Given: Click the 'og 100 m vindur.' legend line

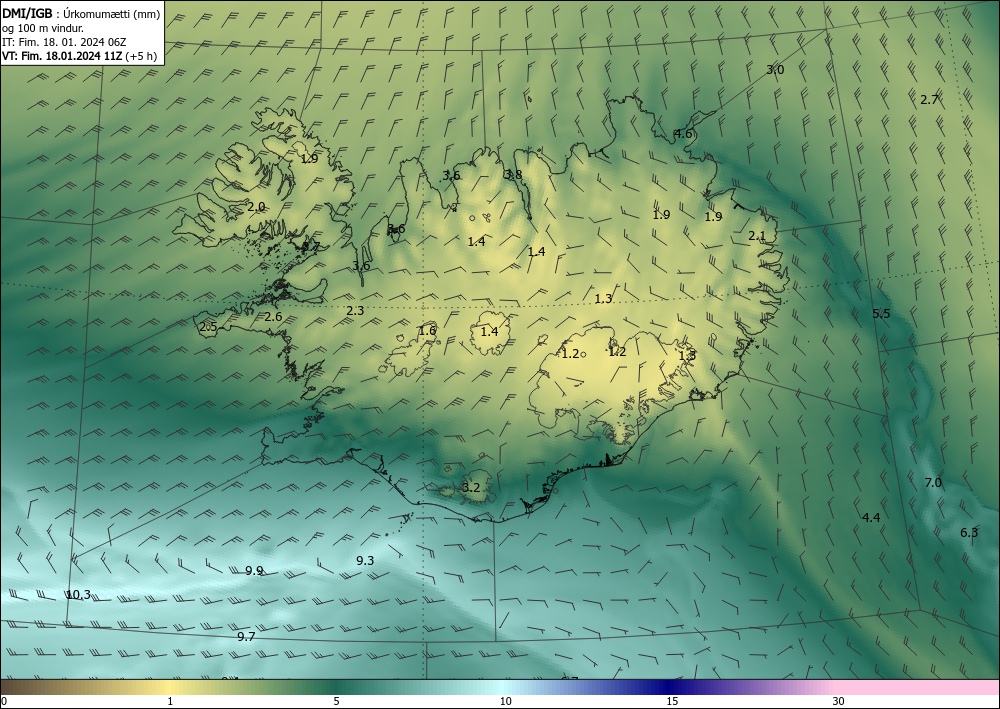Looking at the screenshot, I should [x=43, y=27].
